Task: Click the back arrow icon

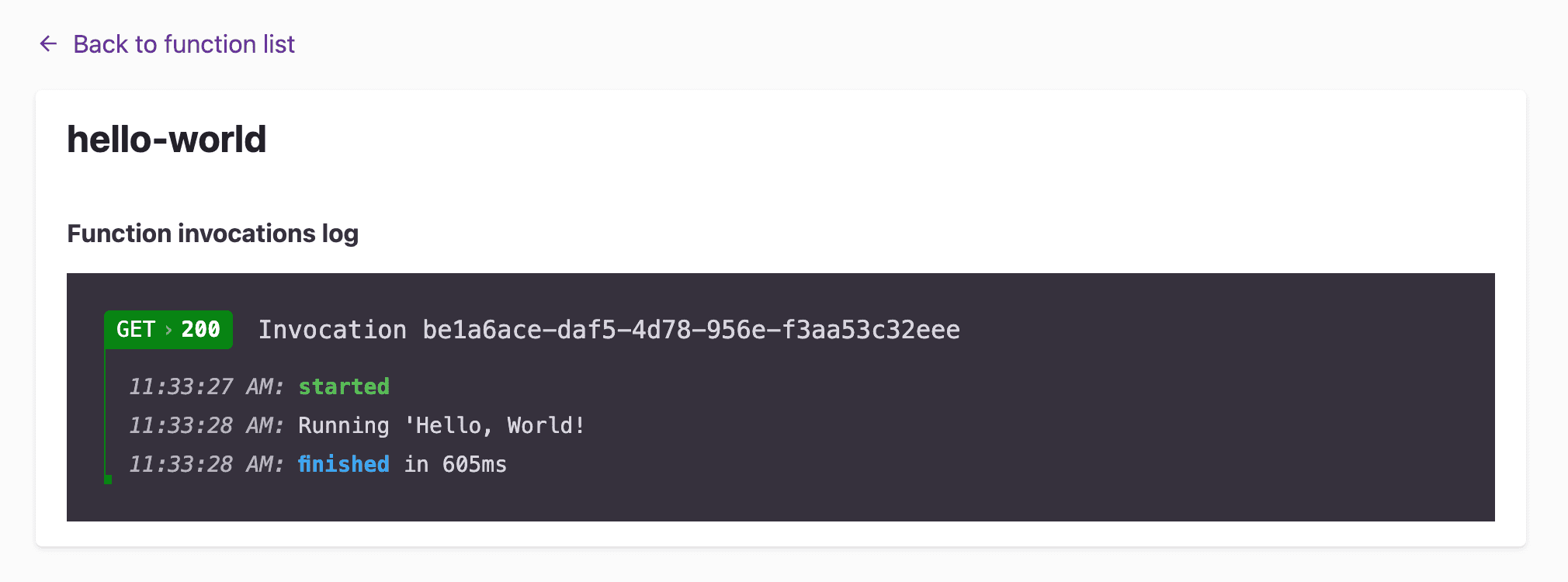Action: point(48,44)
